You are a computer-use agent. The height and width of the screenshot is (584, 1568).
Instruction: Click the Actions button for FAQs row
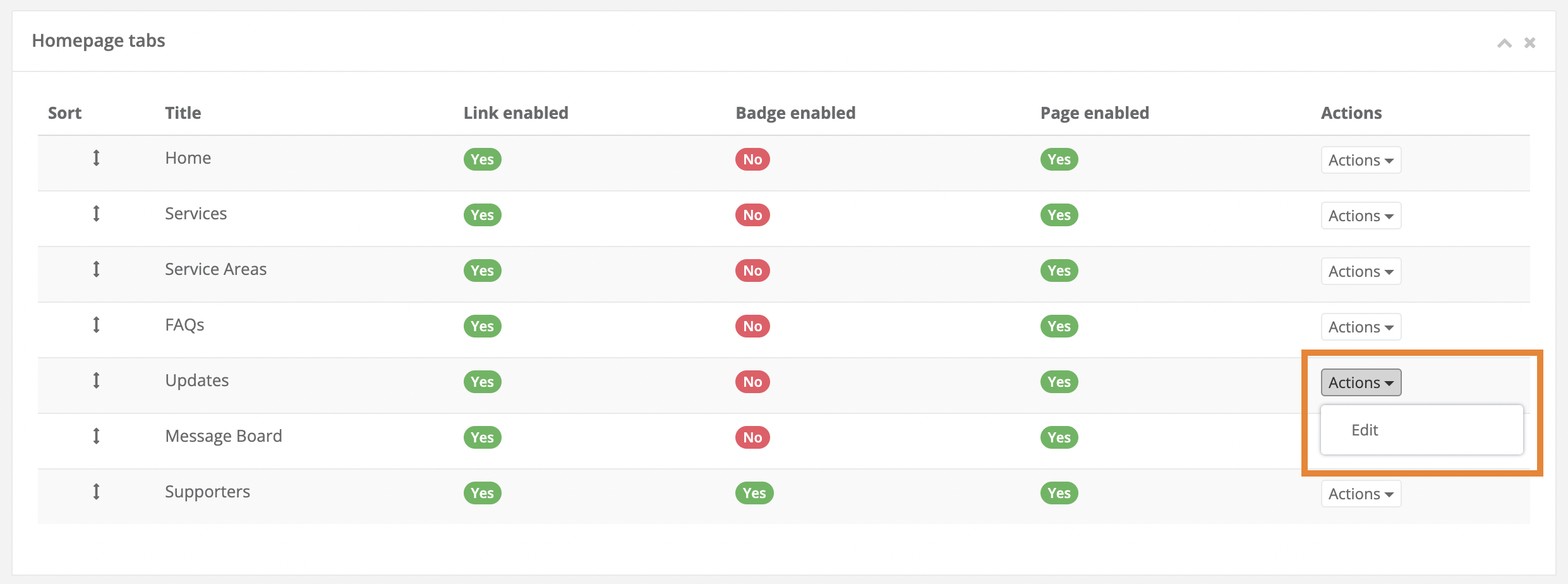click(1361, 327)
